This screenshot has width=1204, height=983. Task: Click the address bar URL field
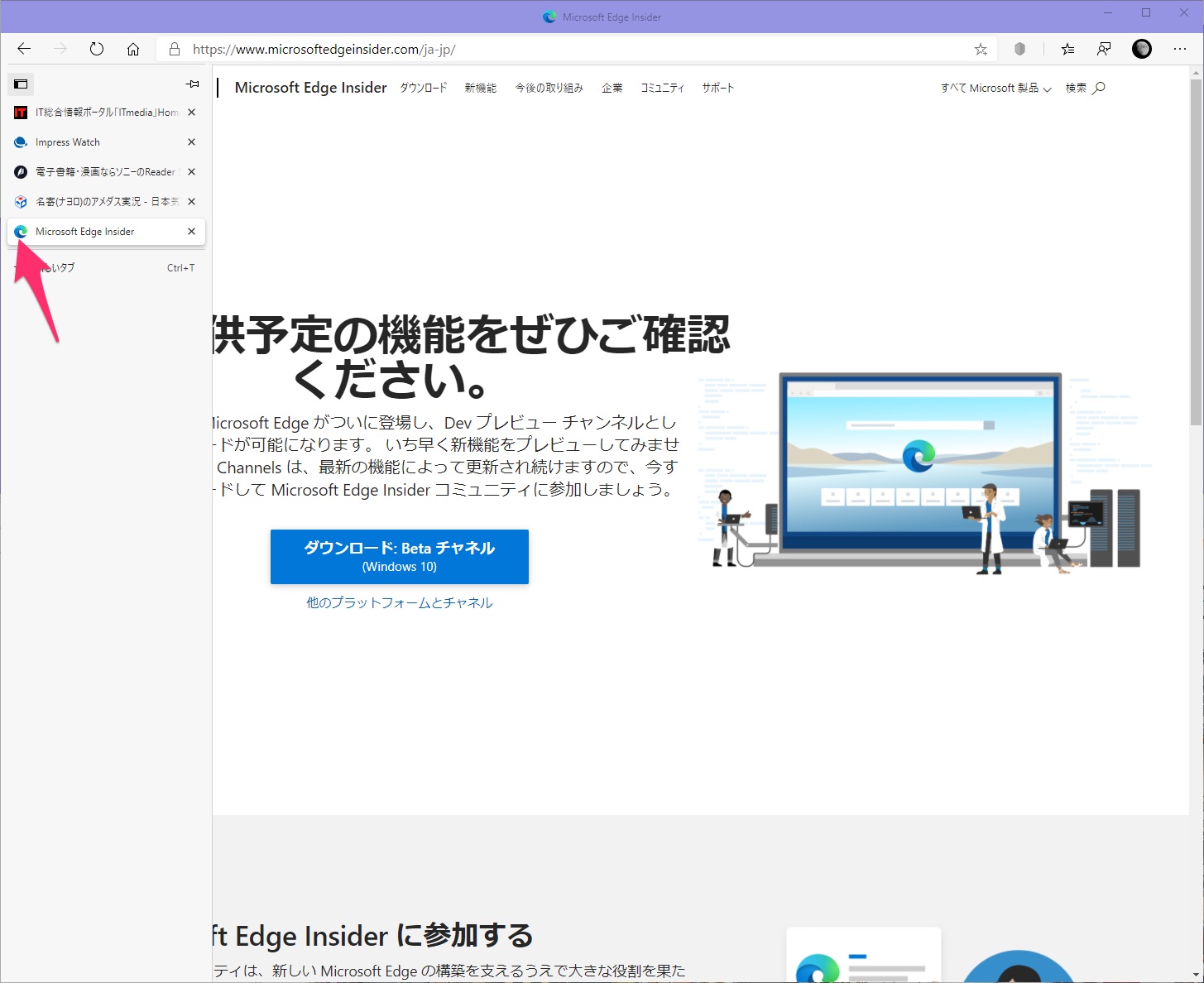click(x=578, y=50)
